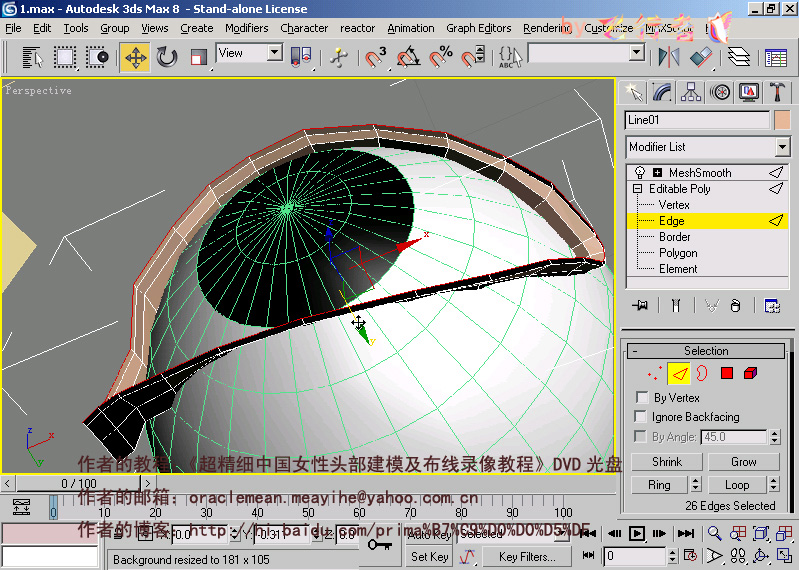The height and width of the screenshot is (570, 799).
Task: Click the Ring button
Action: pyautogui.click(x=659, y=484)
